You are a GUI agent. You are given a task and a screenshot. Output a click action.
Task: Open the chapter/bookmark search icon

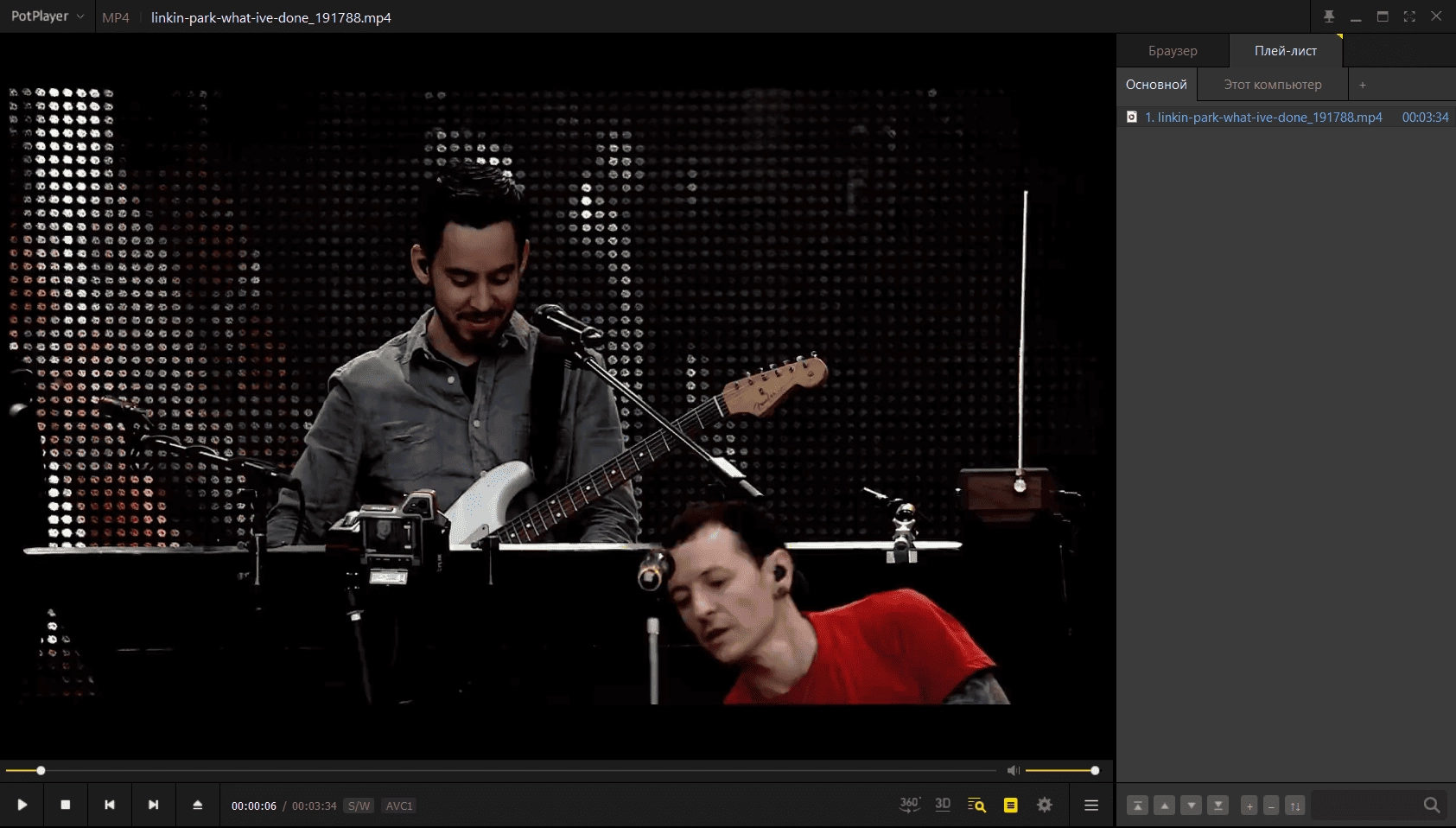pyautogui.click(x=976, y=805)
